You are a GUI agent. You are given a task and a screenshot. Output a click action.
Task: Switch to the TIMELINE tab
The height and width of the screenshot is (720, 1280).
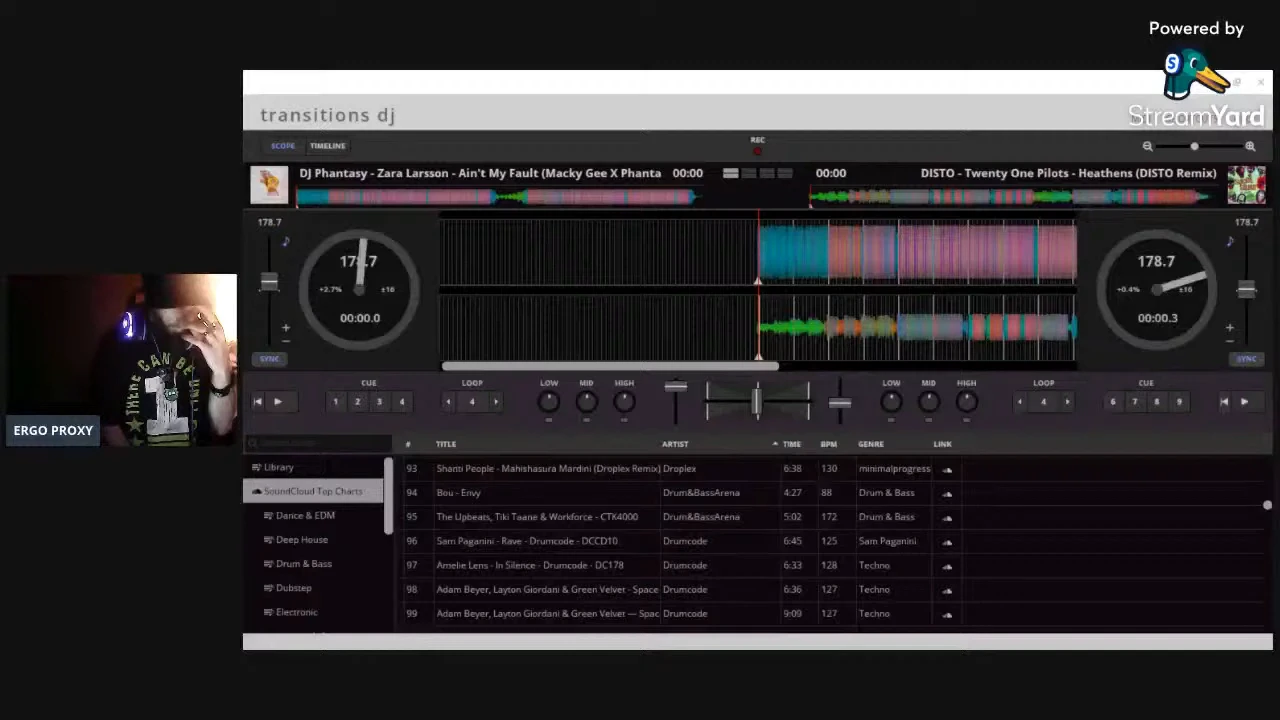pos(327,146)
